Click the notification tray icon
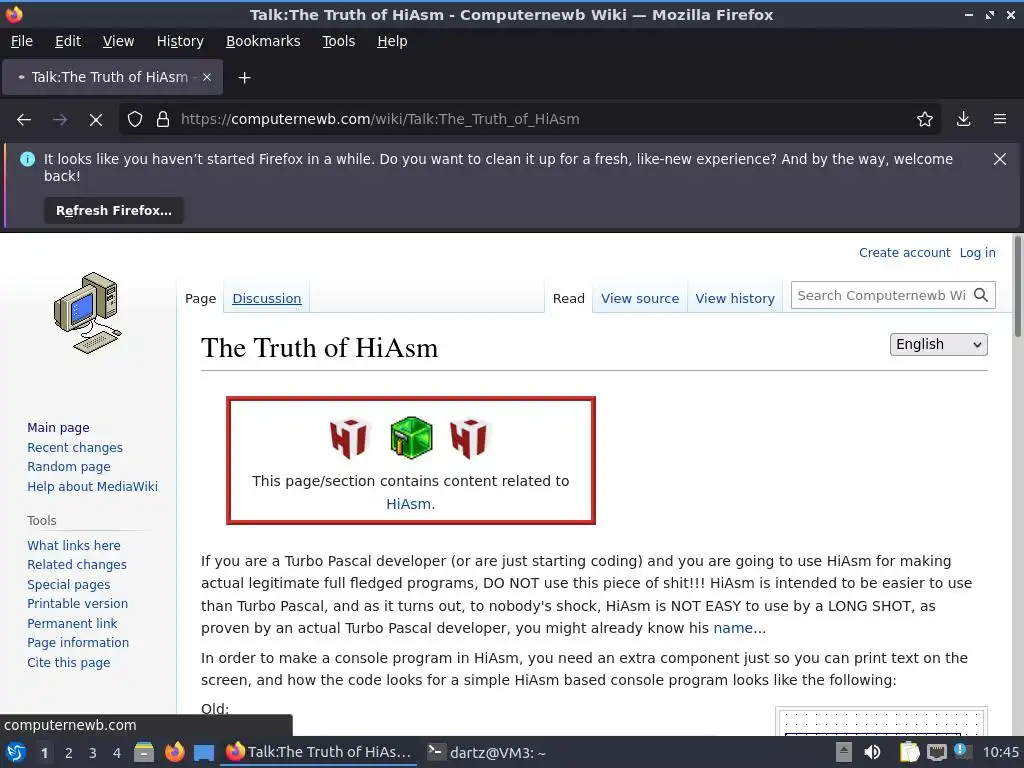The height and width of the screenshot is (768, 1024). (961, 751)
